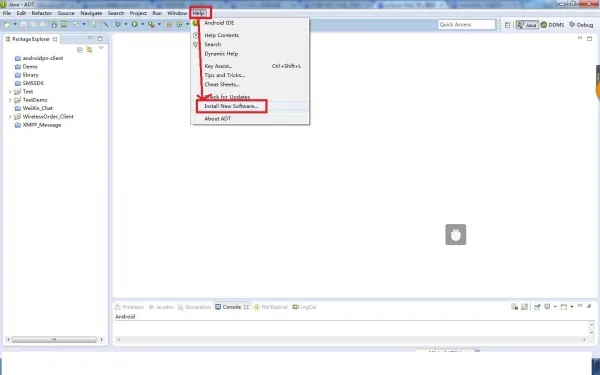The image size is (600, 375).
Task: Click the green Run toolbar icon
Action: pos(134,24)
